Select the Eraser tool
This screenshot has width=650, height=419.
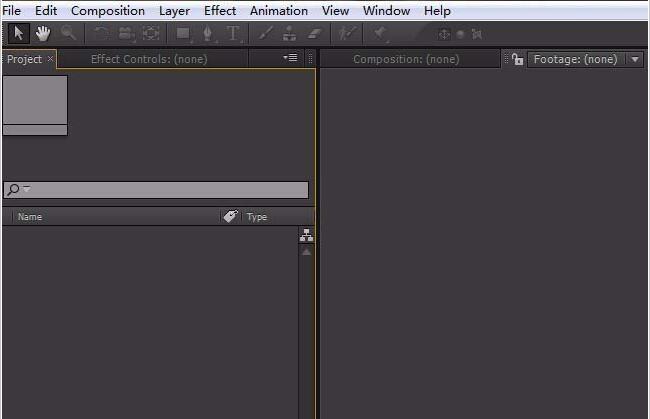(x=315, y=34)
